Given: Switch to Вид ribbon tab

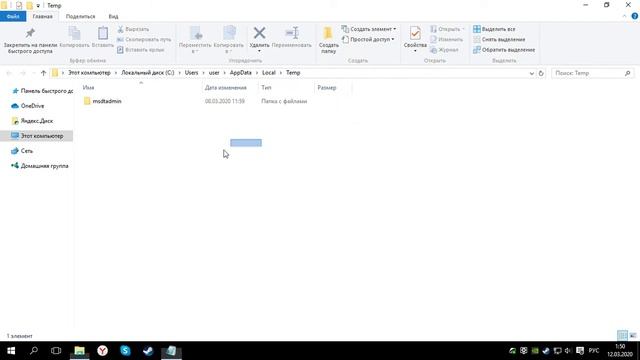Looking at the screenshot, I should tap(113, 16).
